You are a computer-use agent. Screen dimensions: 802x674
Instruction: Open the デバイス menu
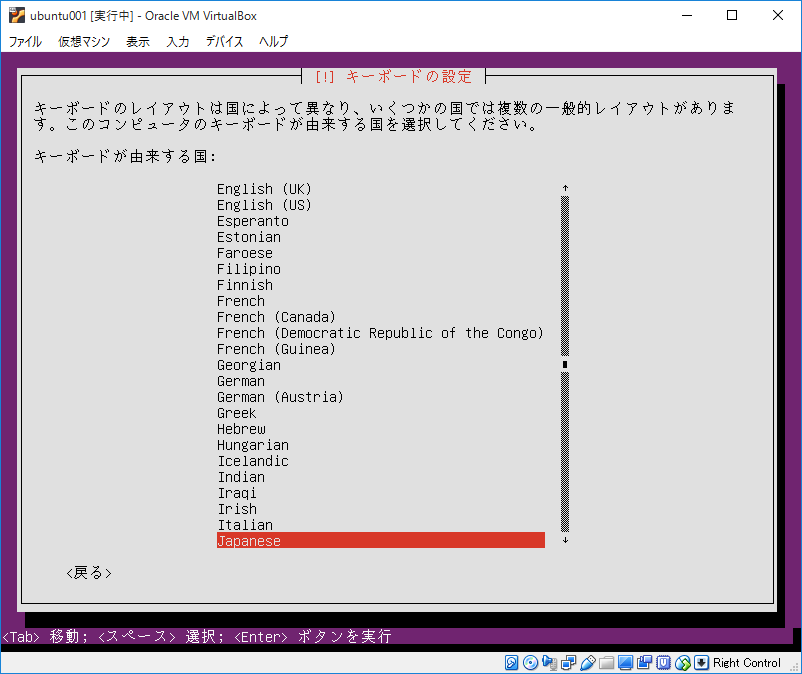[225, 41]
